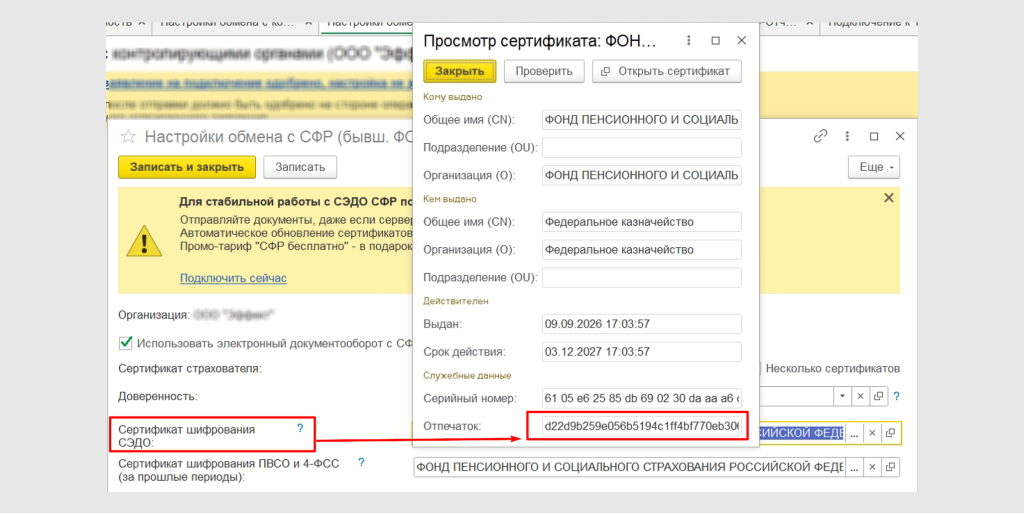The height and width of the screenshot is (514, 1024).
Task: Click the Подключить сейчас link
Action: pyautogui.click(x=233, y=278)
